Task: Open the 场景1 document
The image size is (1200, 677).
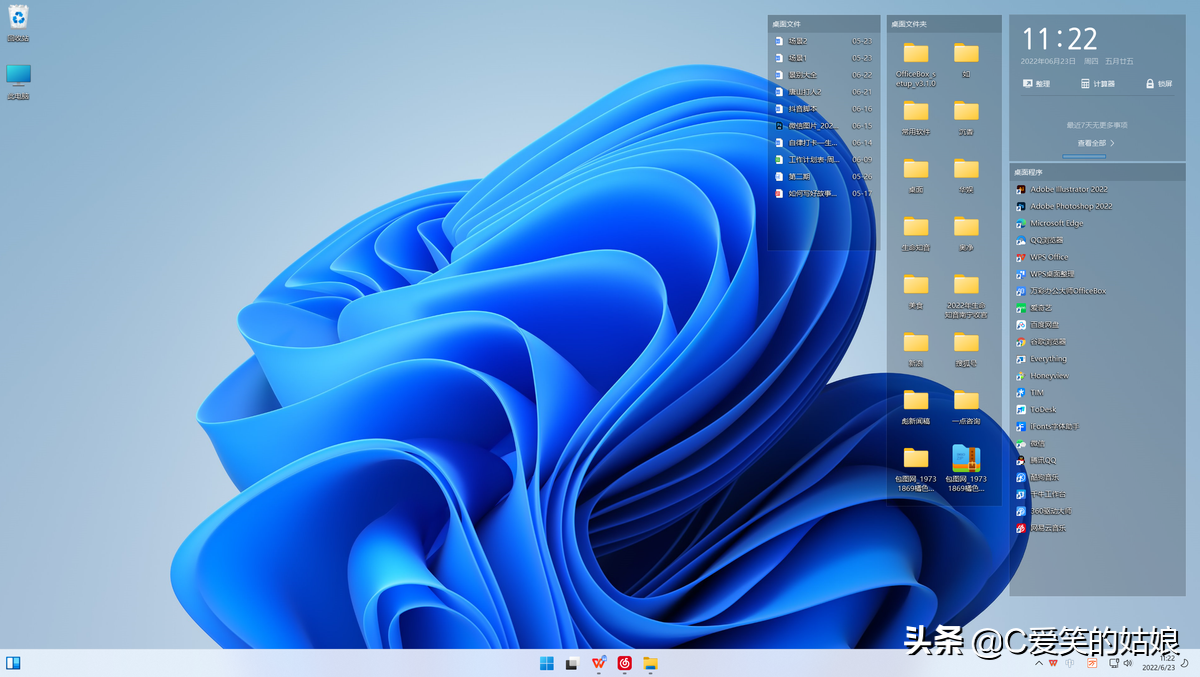Action: coord(824,58)
